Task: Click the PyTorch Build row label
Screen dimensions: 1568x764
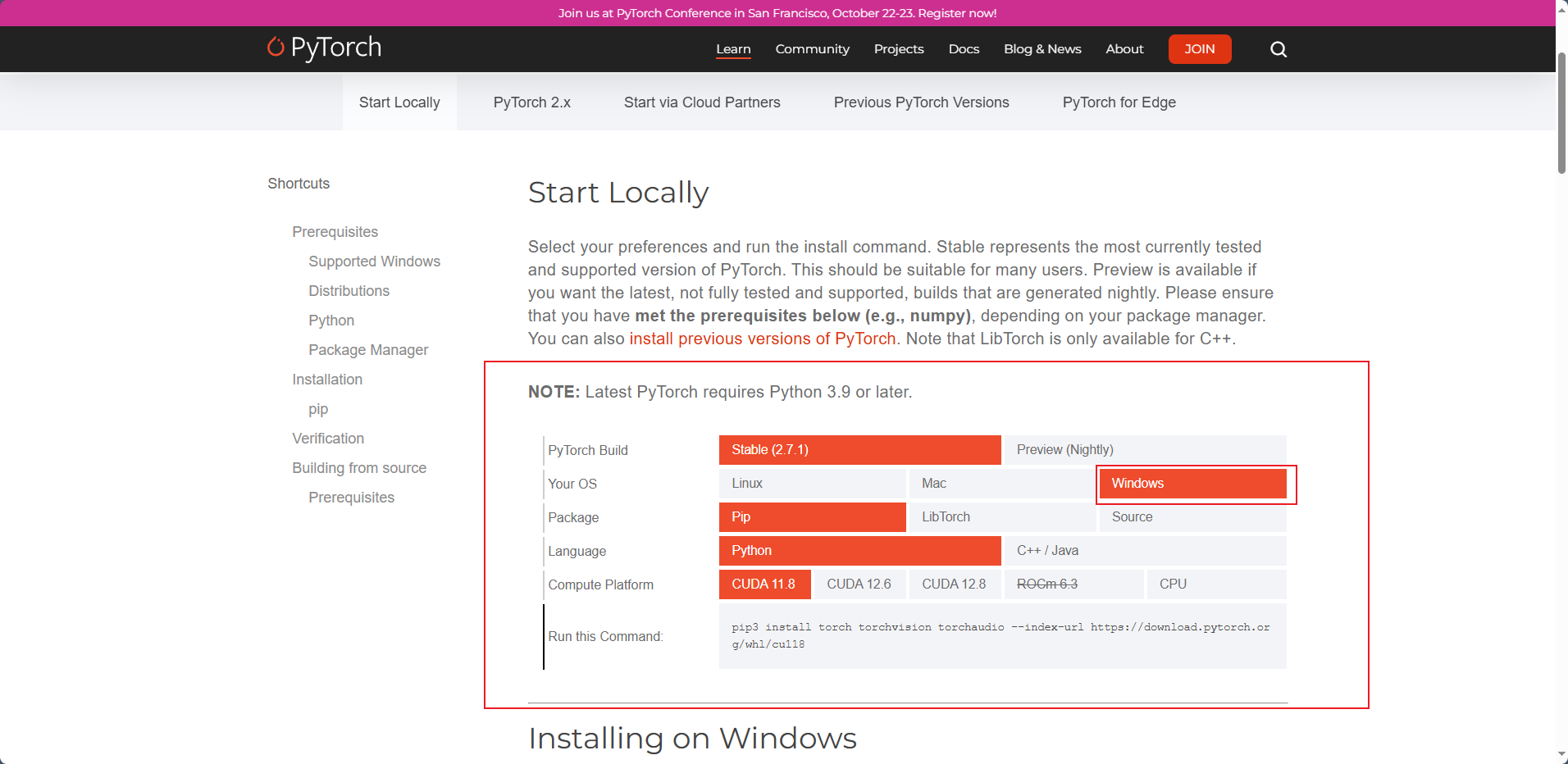Action: [588, 451]
